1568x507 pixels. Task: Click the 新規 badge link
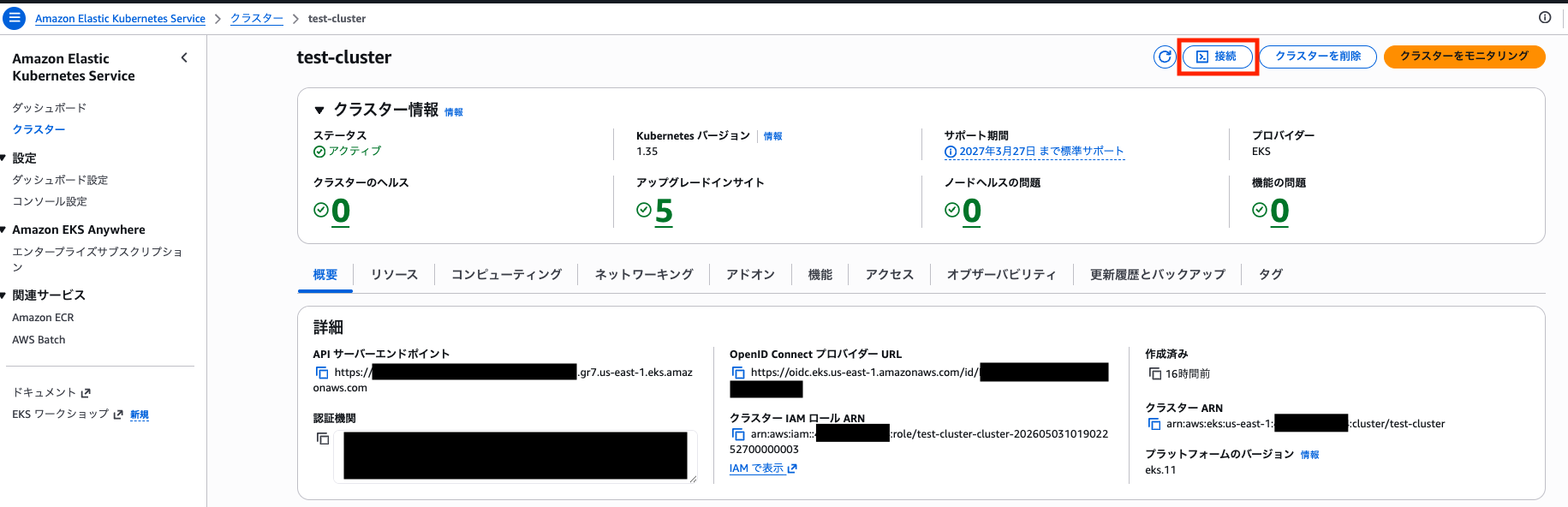point(140,415)
